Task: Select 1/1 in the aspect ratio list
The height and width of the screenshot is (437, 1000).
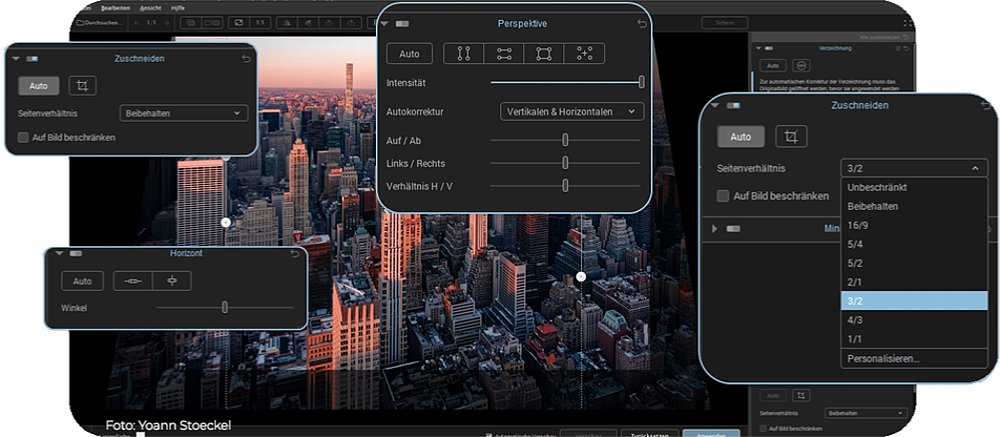Action: pos(914,339)
